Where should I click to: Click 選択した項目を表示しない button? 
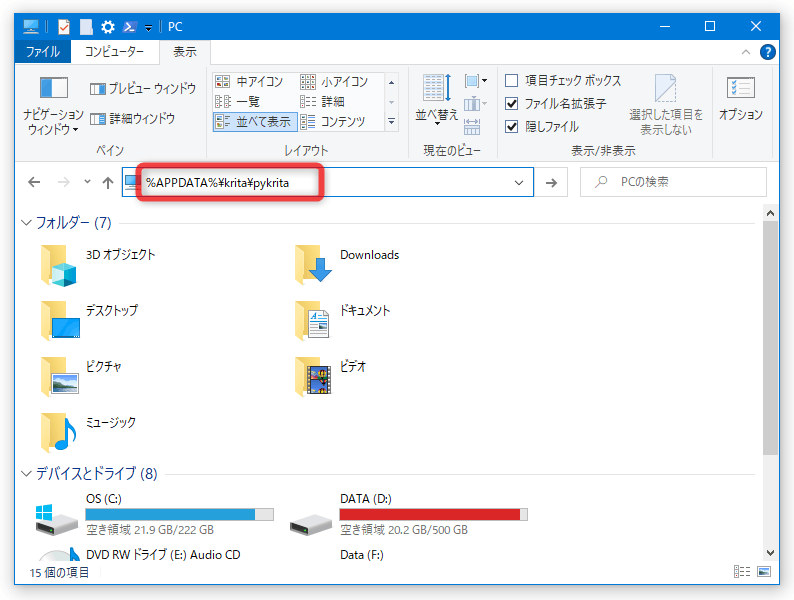(665, 105)
